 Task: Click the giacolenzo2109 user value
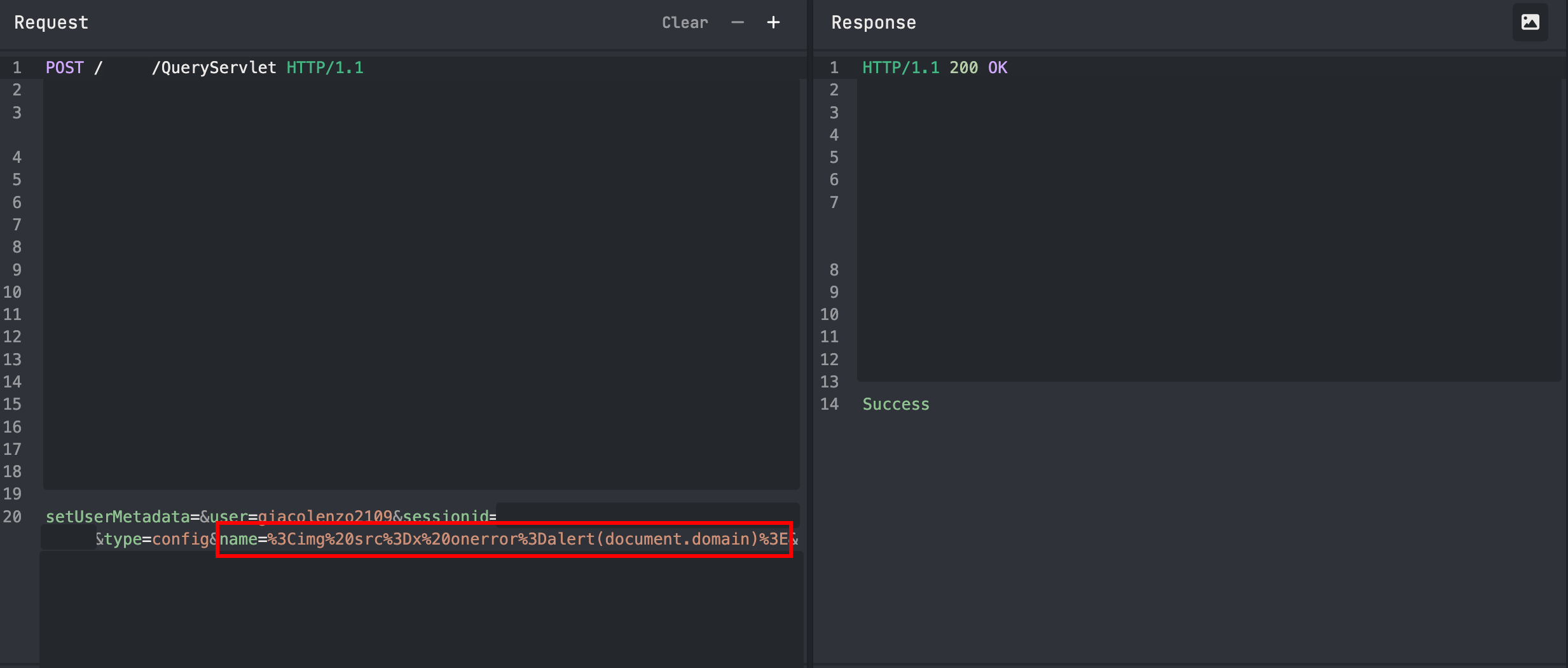pyautogui.click(x=325, y=517)
